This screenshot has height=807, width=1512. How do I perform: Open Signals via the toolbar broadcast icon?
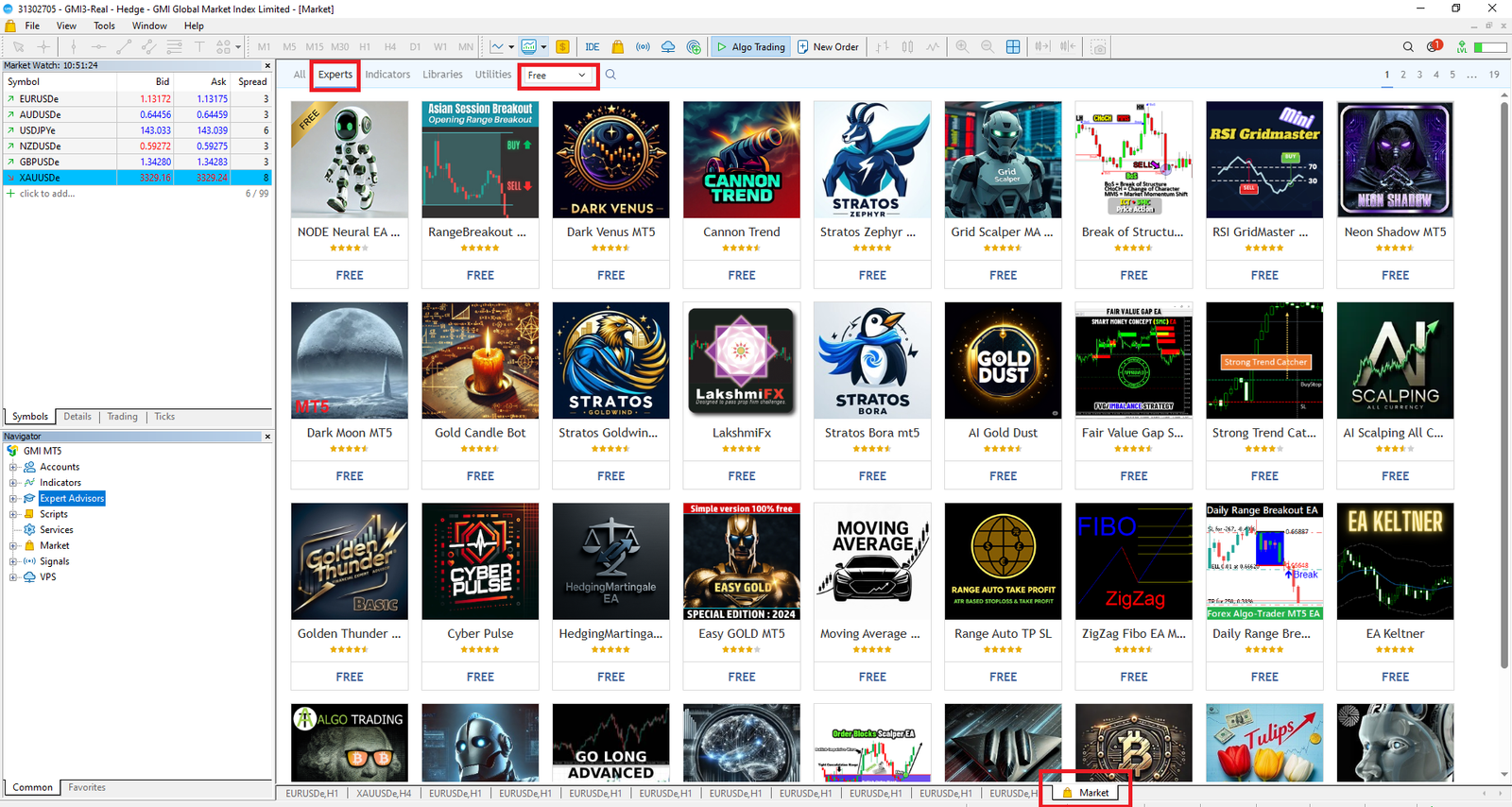coord(643,47)
